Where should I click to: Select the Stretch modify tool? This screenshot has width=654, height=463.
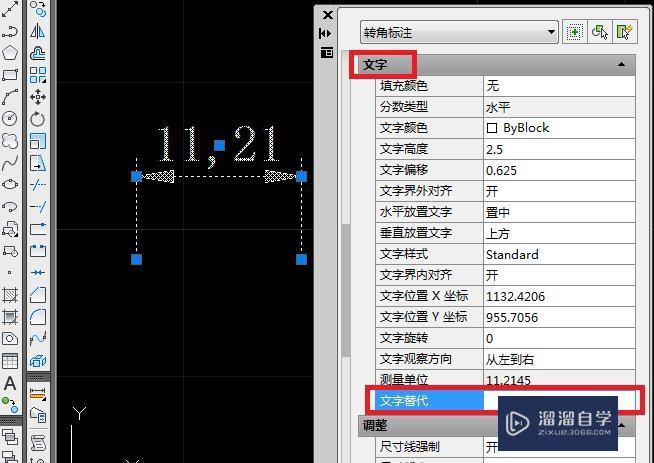(x=38, y=163)
